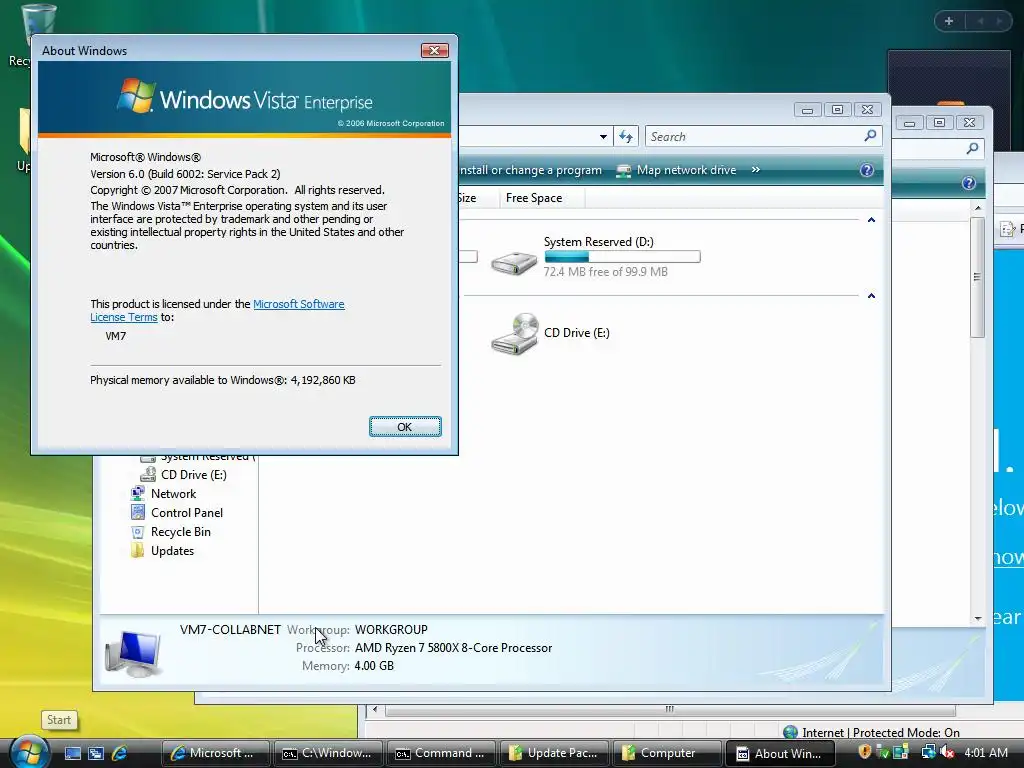The height and width of the screenshot is (768, 1024).
Task: Click the System Reserved (D:) usage bar
Action: pos(622,257)
